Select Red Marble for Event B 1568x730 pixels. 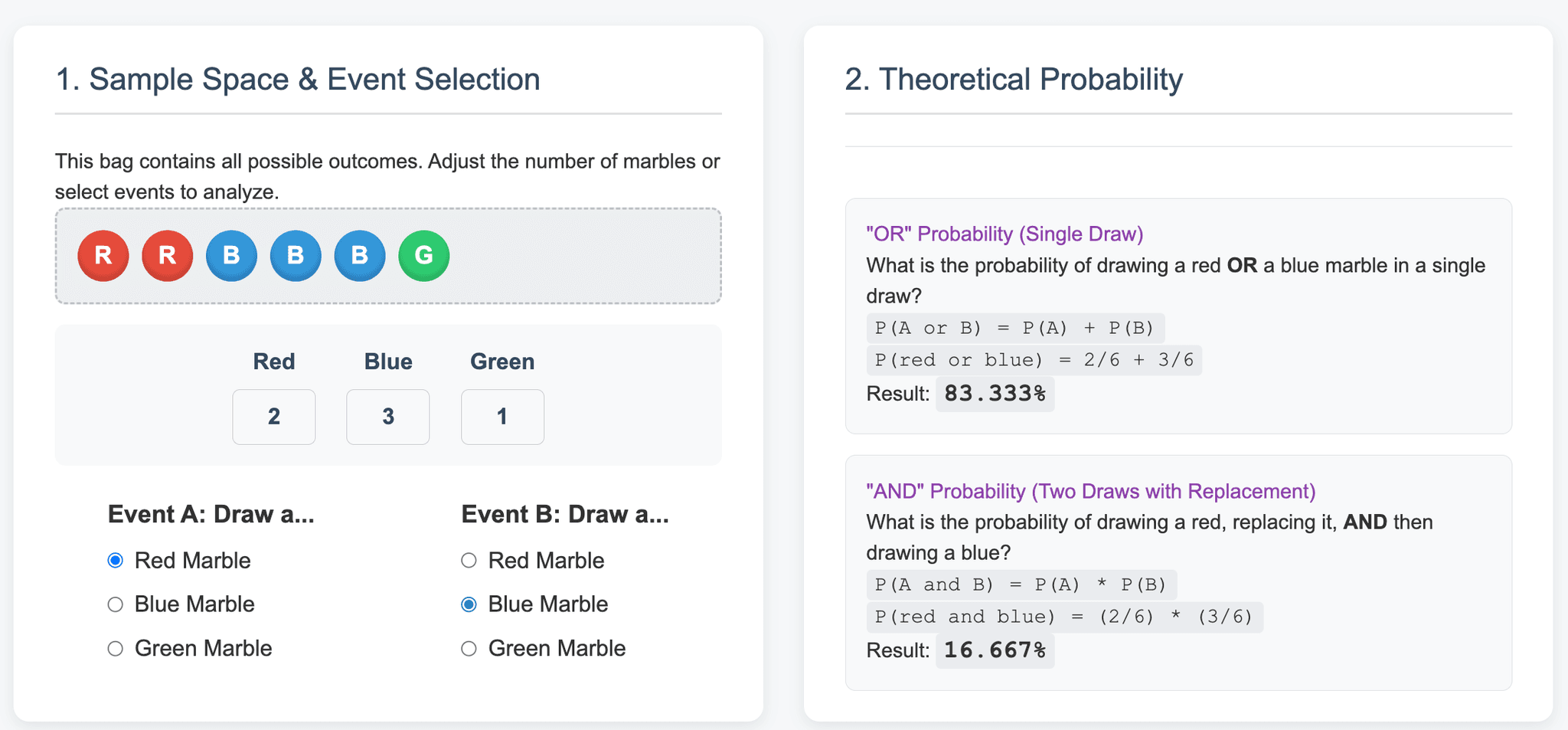(469, 561)
